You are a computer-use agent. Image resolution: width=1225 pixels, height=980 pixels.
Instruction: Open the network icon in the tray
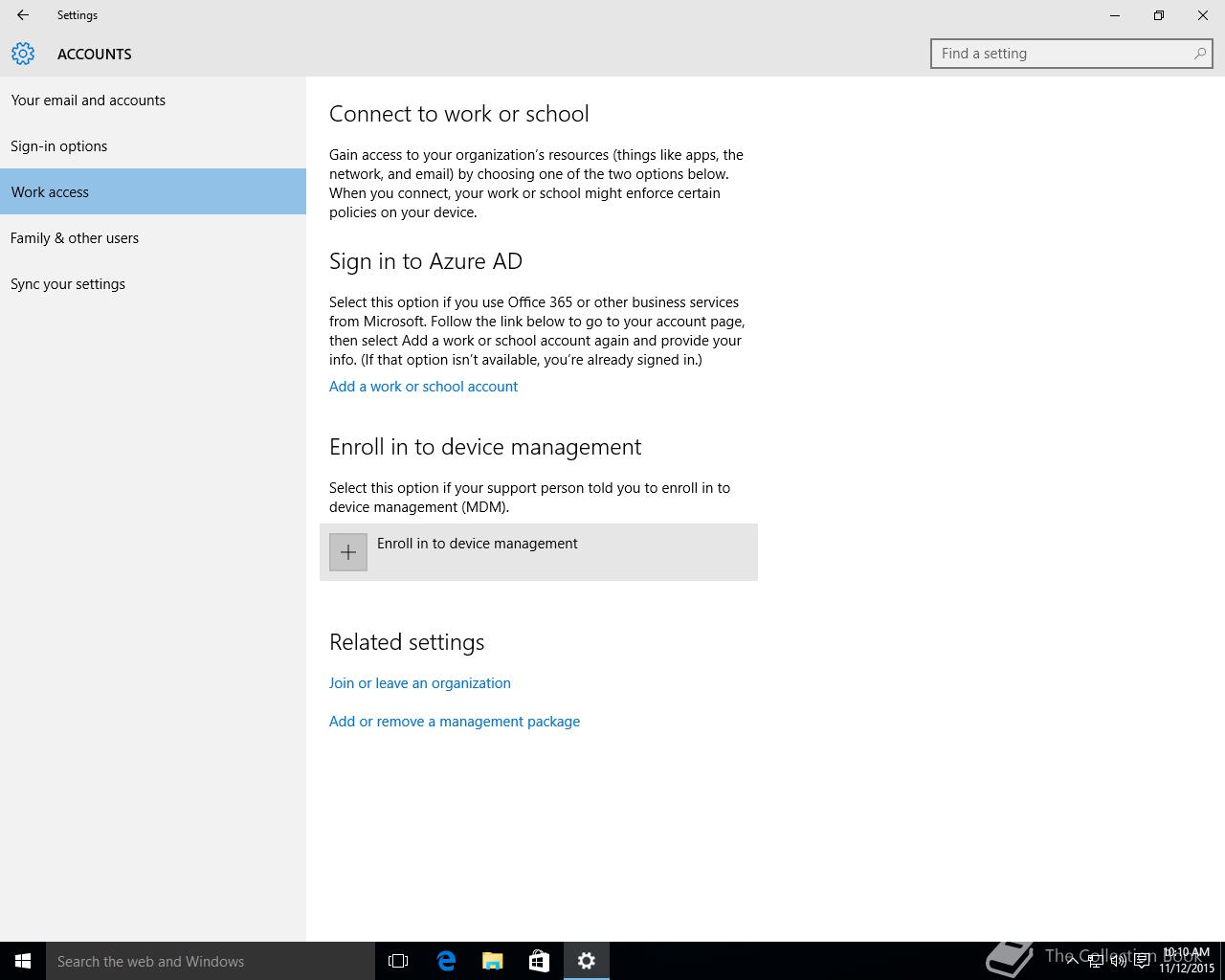1095,961
